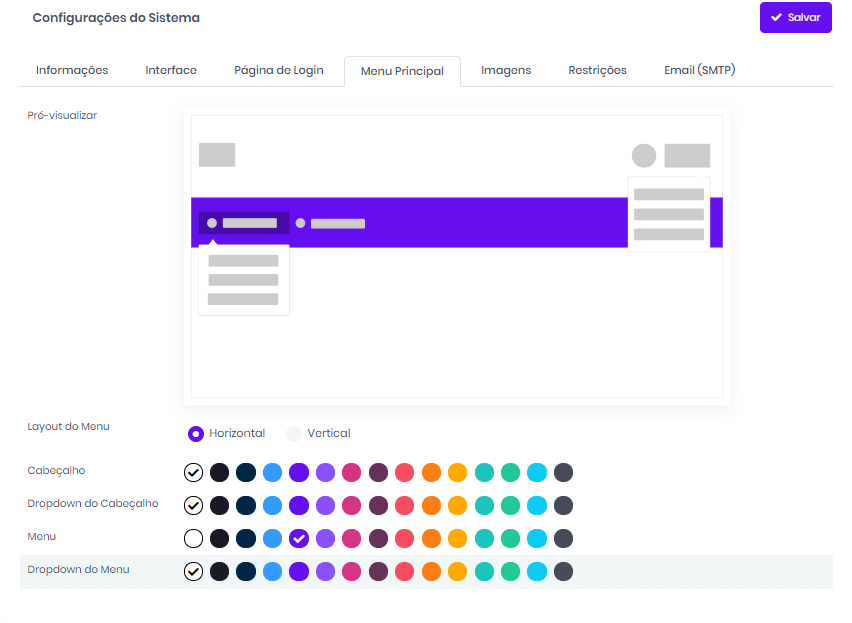Set Cabeçalho color to light blue
The width and height of the screenshot is (852, 623).
[x=272, y=472]
